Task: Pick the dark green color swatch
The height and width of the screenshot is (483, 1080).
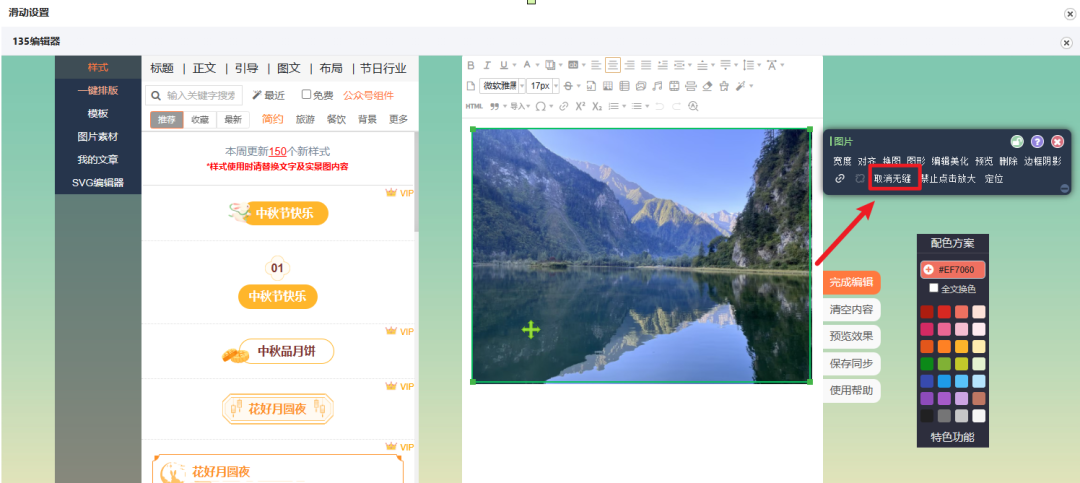Action: [927, 363]
